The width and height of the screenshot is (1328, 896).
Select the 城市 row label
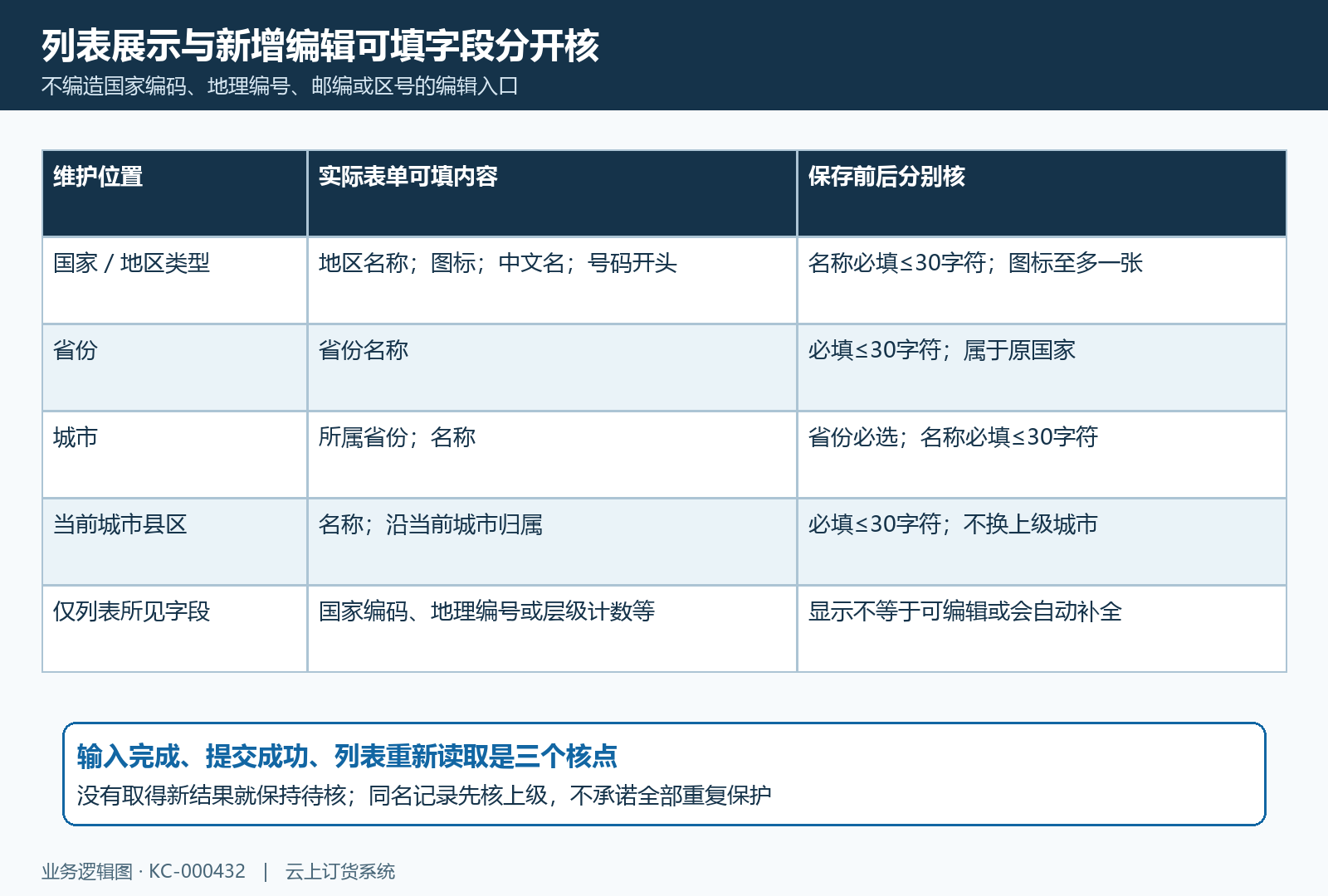click(174, 455)
